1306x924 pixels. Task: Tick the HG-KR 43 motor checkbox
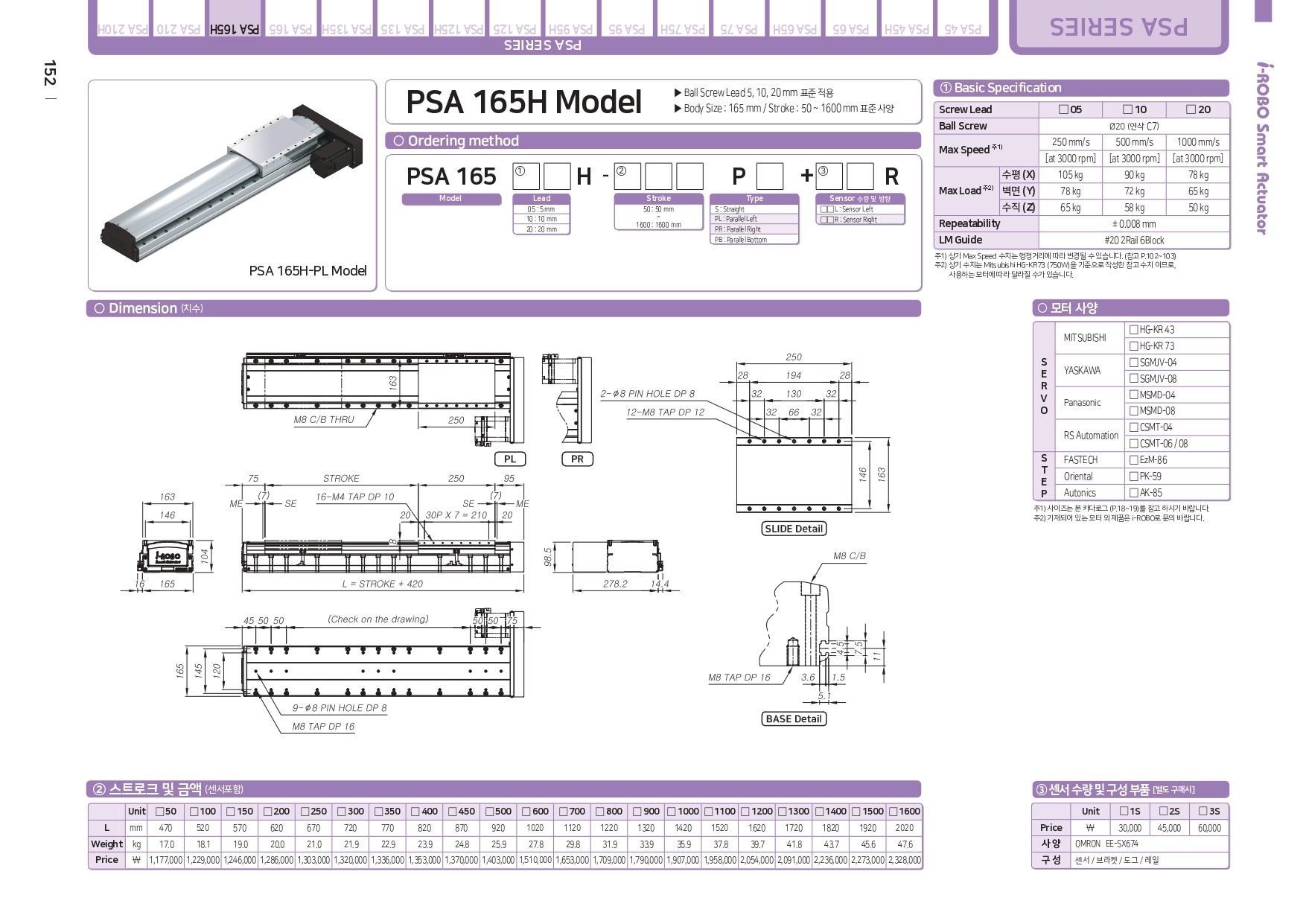[x=1133, y=330]
